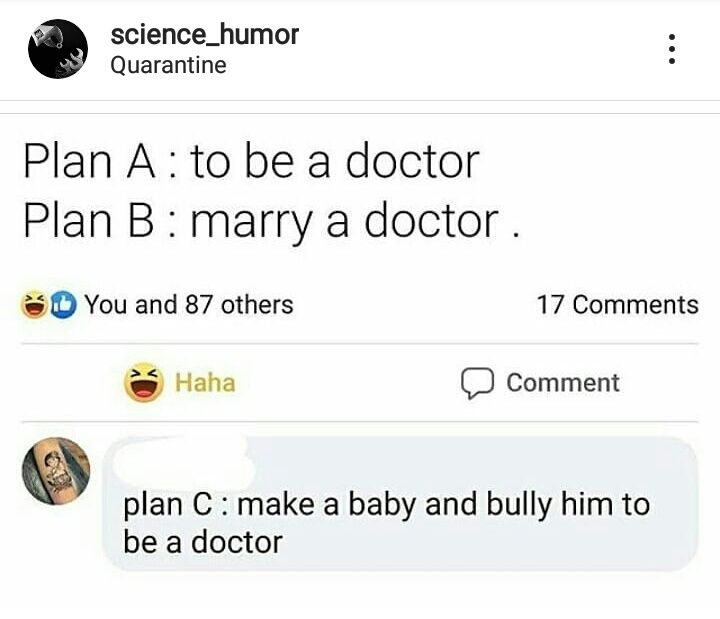Click the "Plan A : to be a doctor" line
Screen dimensions: 720x619
point(251,161)
